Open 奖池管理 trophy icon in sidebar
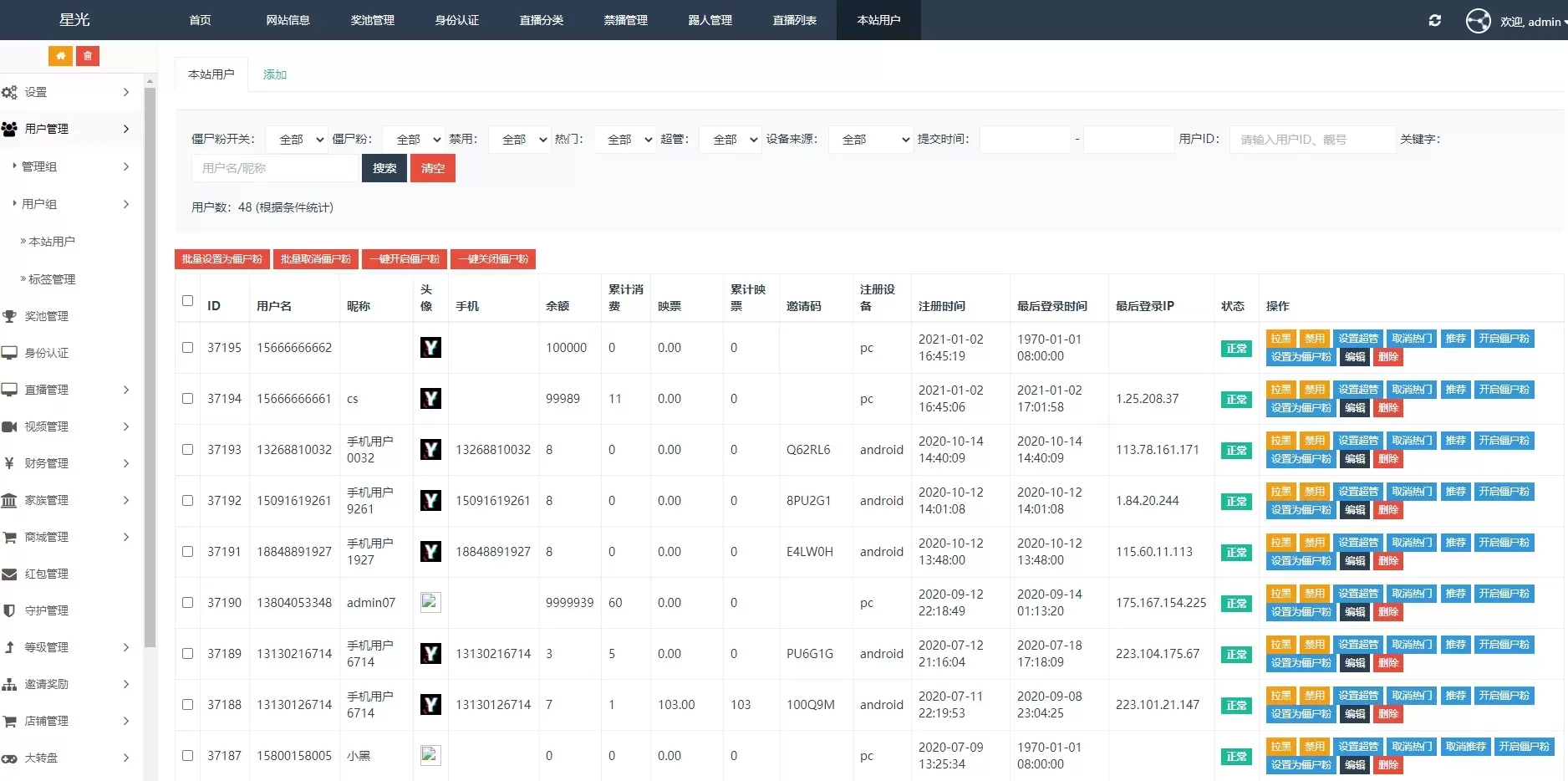This screenshot has width=1568, height=781. pyautogui.click(x=9, y=317)
